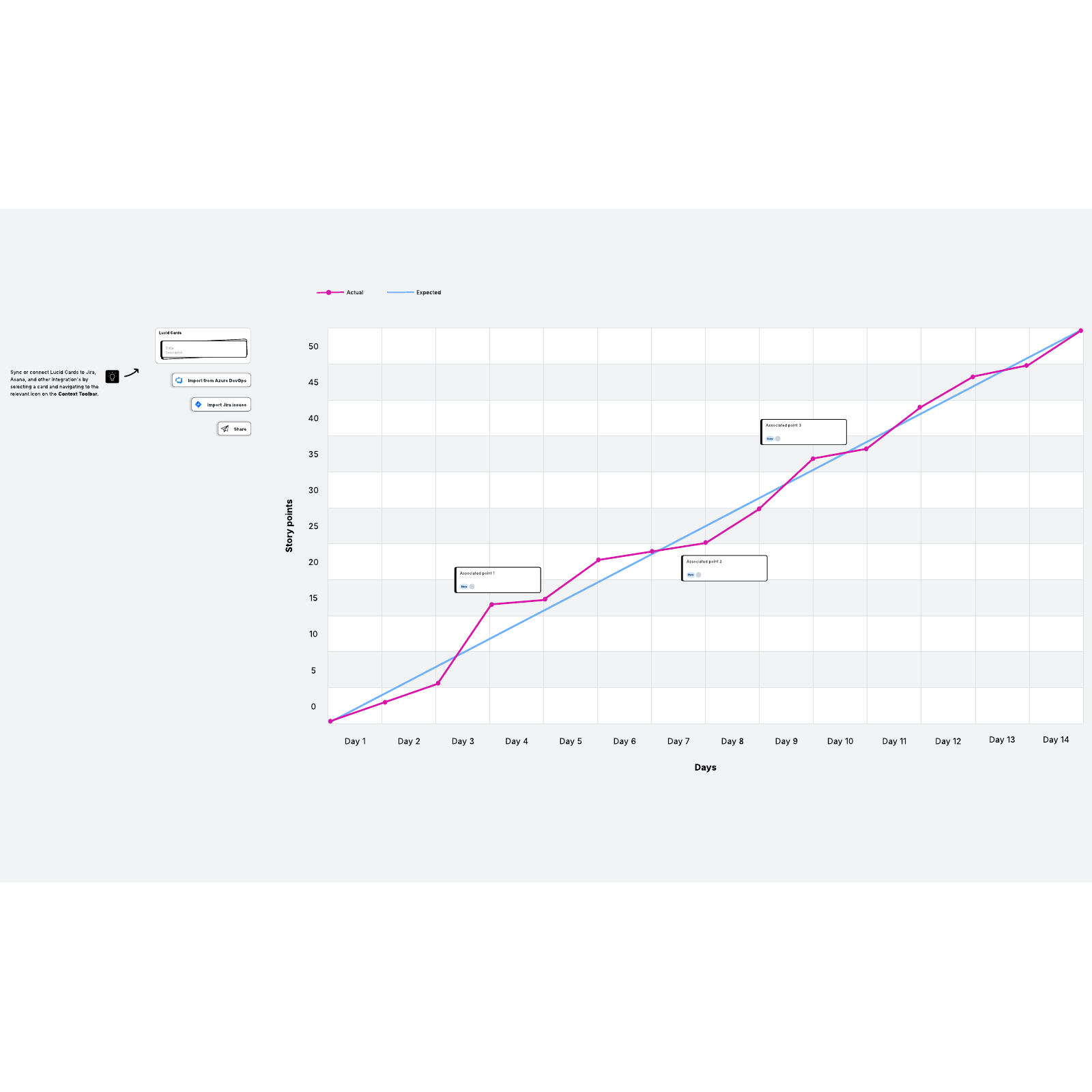Click the pink Actual legend marker
The height and width of the screenshot is (1092, 1092).
point(329,292)
